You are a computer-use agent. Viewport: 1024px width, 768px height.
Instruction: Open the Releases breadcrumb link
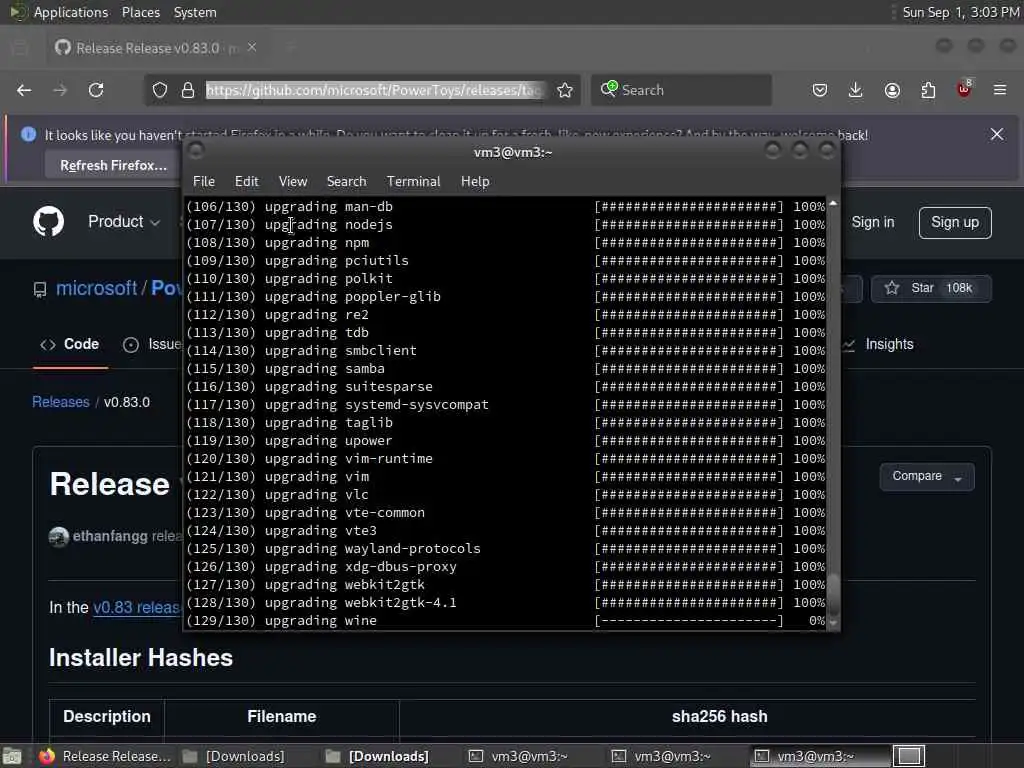pos(61,402)
